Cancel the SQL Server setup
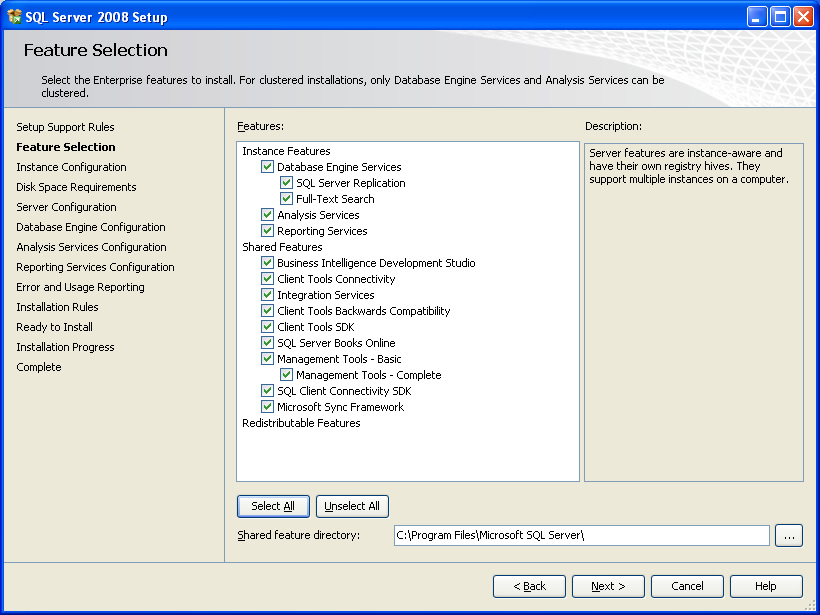The image size is (820, 615). pos(687,586)
